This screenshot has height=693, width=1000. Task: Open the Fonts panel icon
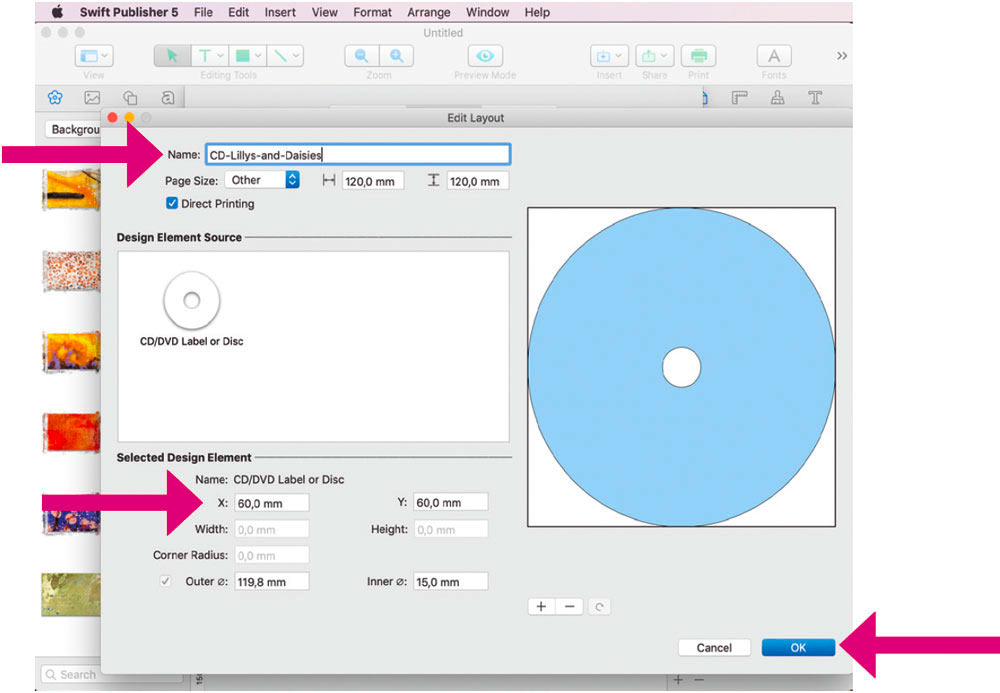tap(774, 56)
